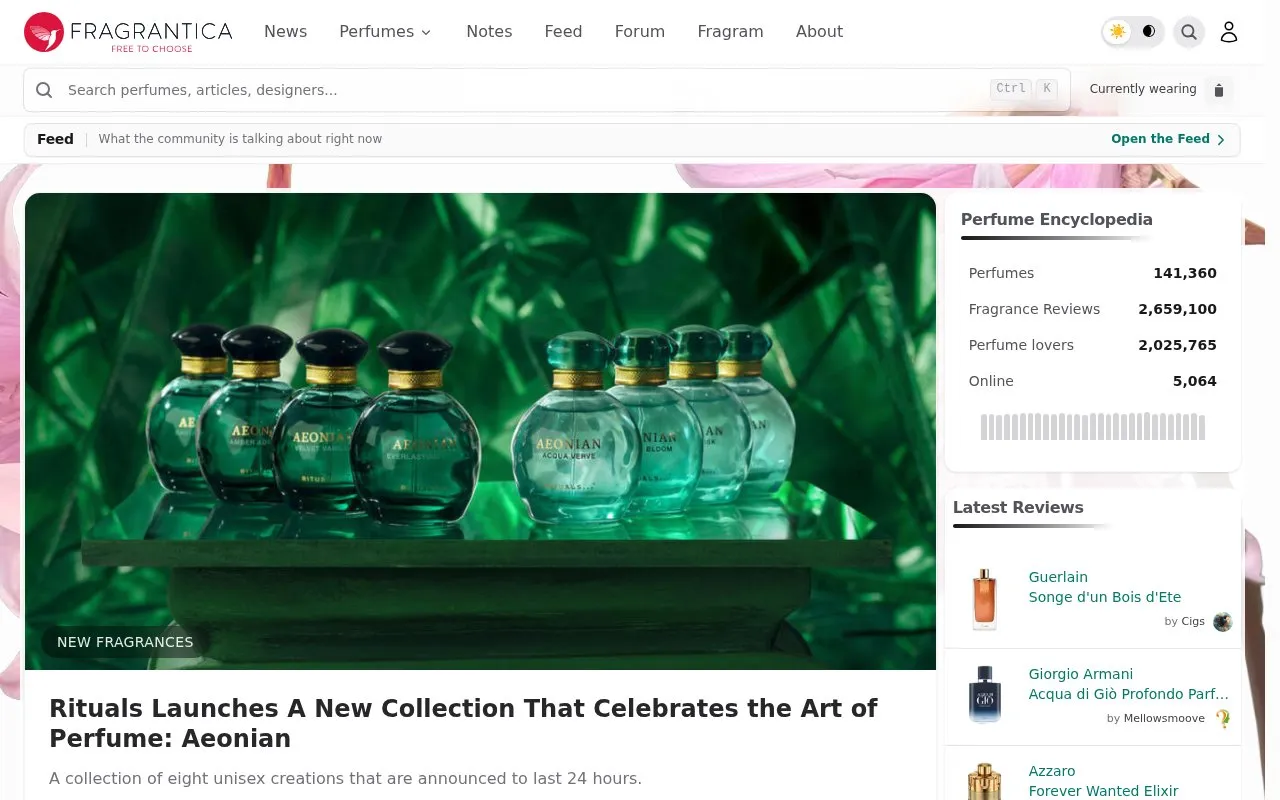This screenshot has width=1280, height=800.
Task: Click Fragrance Reviews count 2,659,100
Action: click(x=1177, y=309)
